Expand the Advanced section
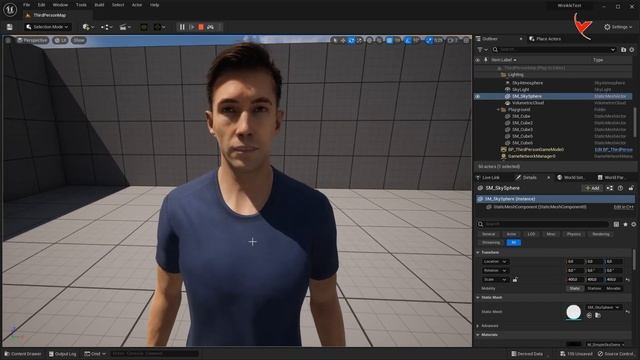Screen dimensions: 640x360 [x=478, y=326]
